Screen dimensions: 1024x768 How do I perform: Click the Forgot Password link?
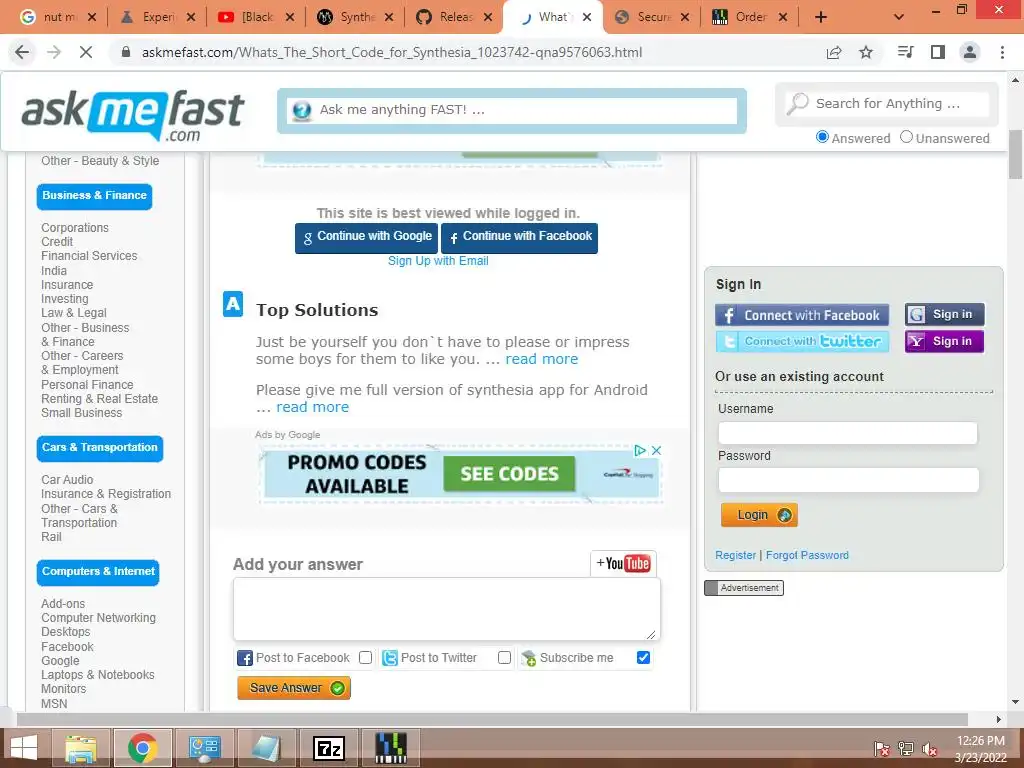point(807,555)
